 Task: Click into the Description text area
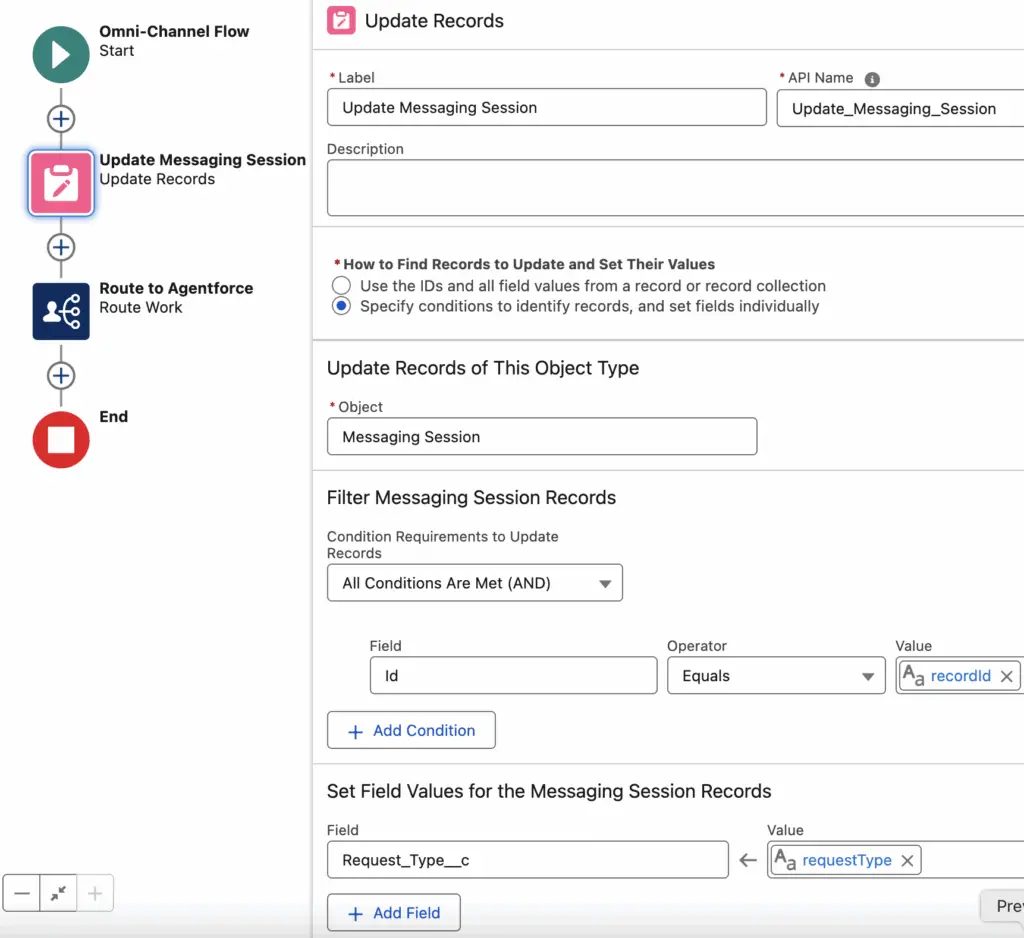[x=675, y=188]
